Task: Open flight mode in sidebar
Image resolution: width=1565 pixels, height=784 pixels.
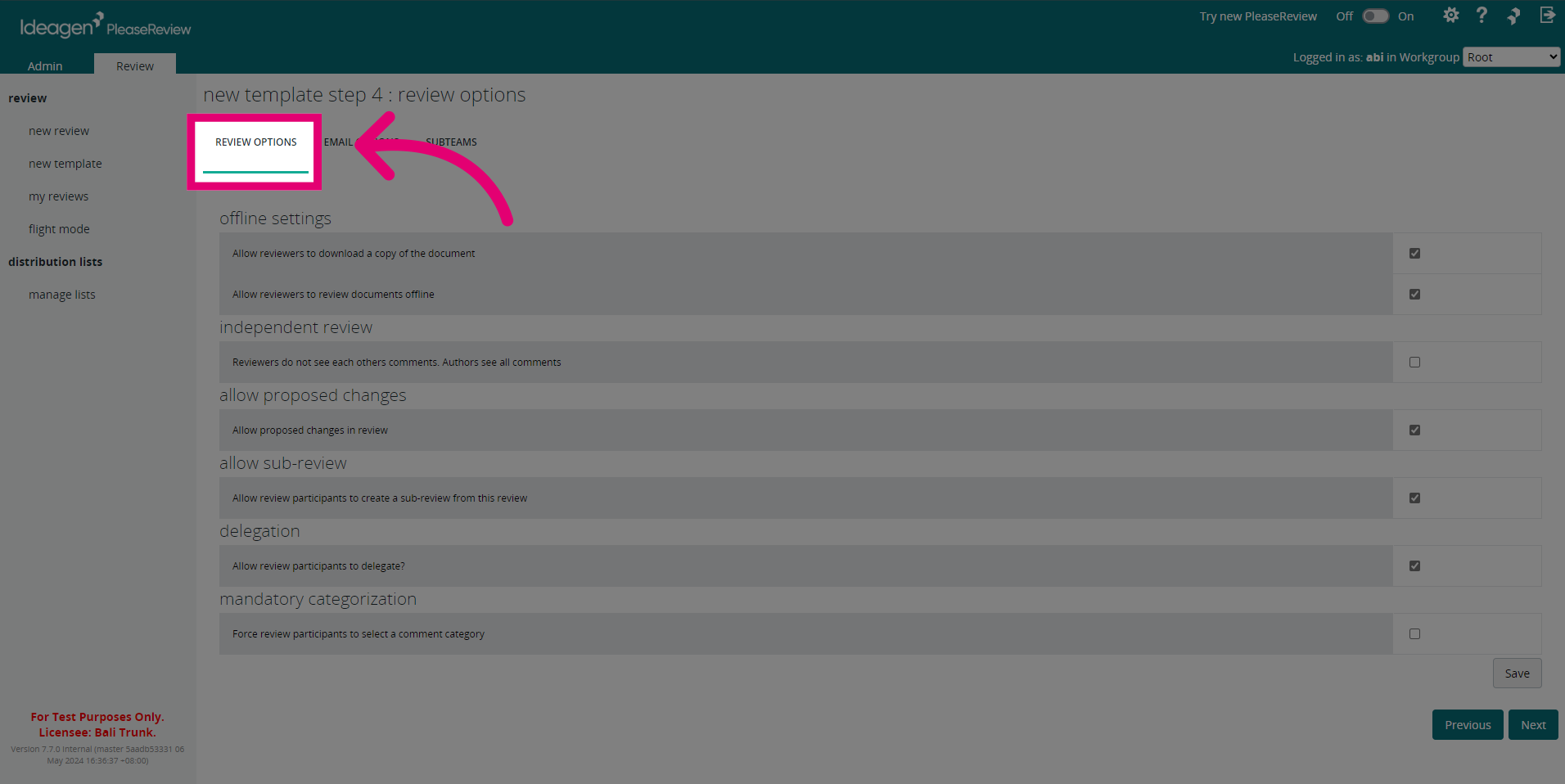Action: click(59, 229)
